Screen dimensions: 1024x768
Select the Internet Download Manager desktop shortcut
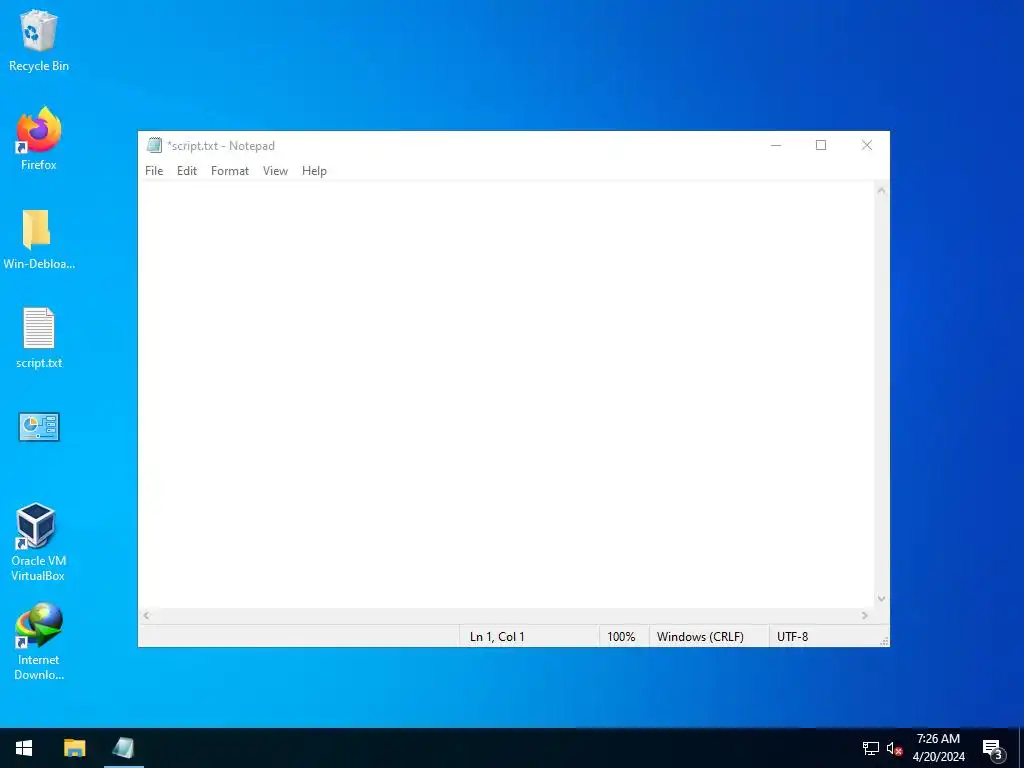point(39,642)
